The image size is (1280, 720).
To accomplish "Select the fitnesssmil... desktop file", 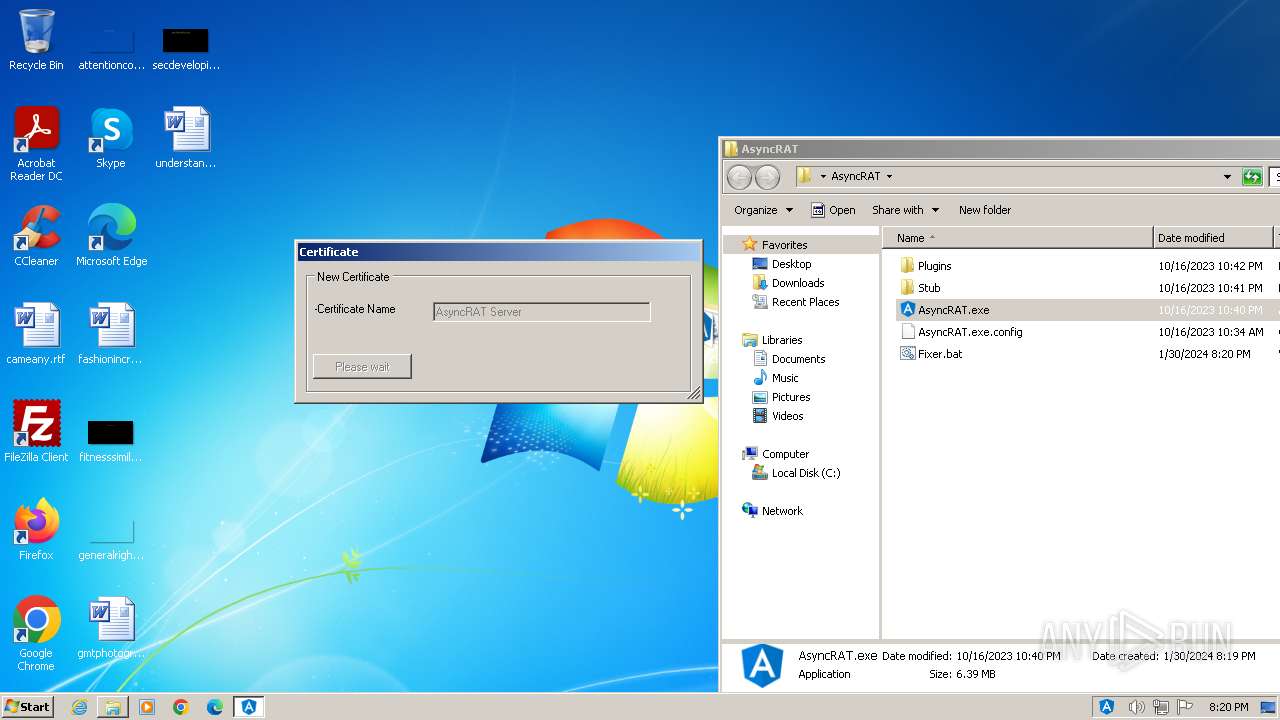I will 110,440.
